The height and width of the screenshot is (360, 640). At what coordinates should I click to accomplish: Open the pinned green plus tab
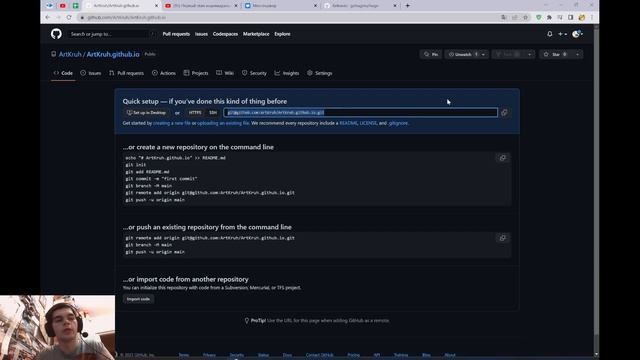[x=76, y=6]
